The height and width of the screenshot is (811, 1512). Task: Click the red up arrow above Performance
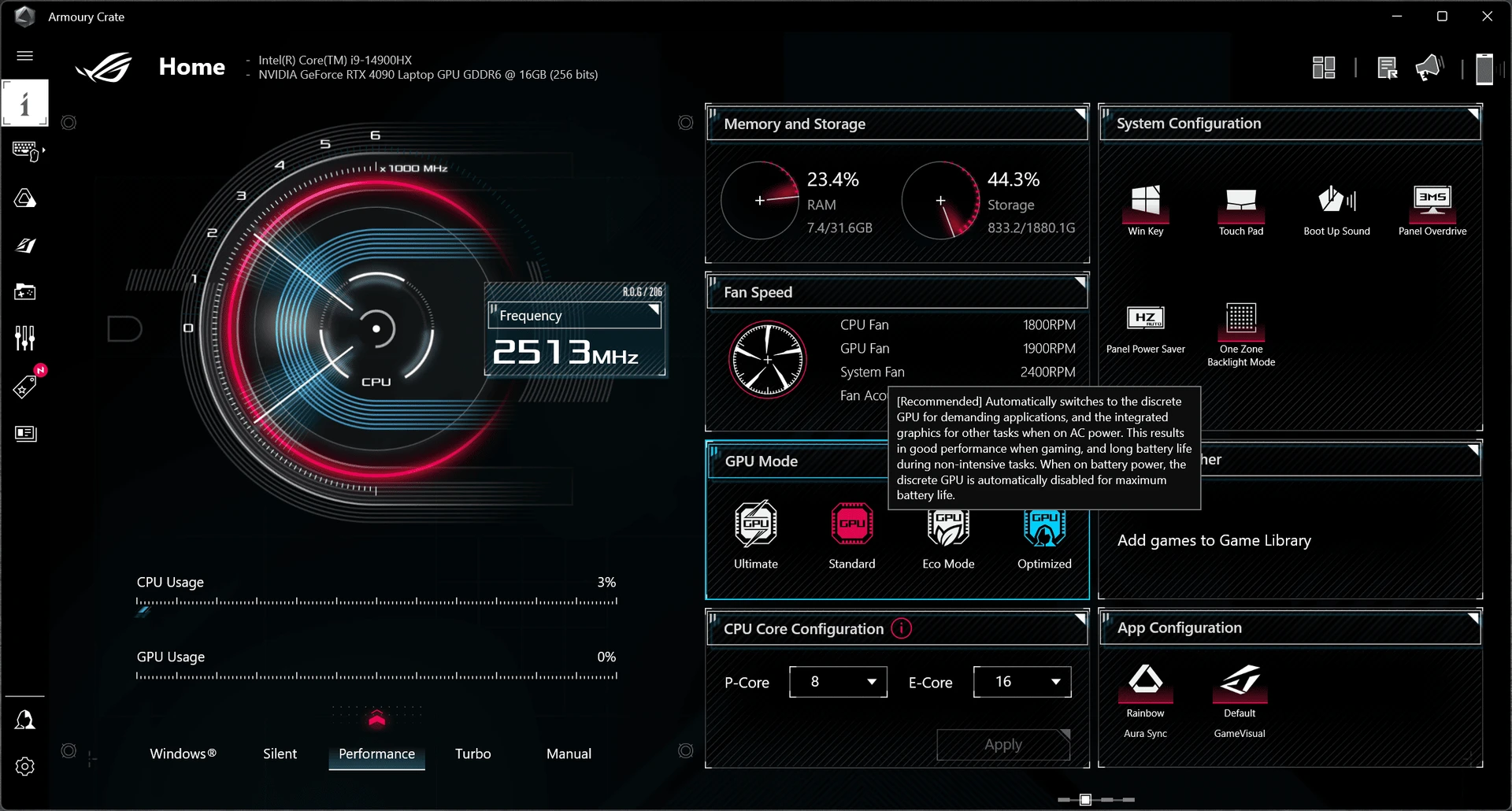[x=376, y=718]
